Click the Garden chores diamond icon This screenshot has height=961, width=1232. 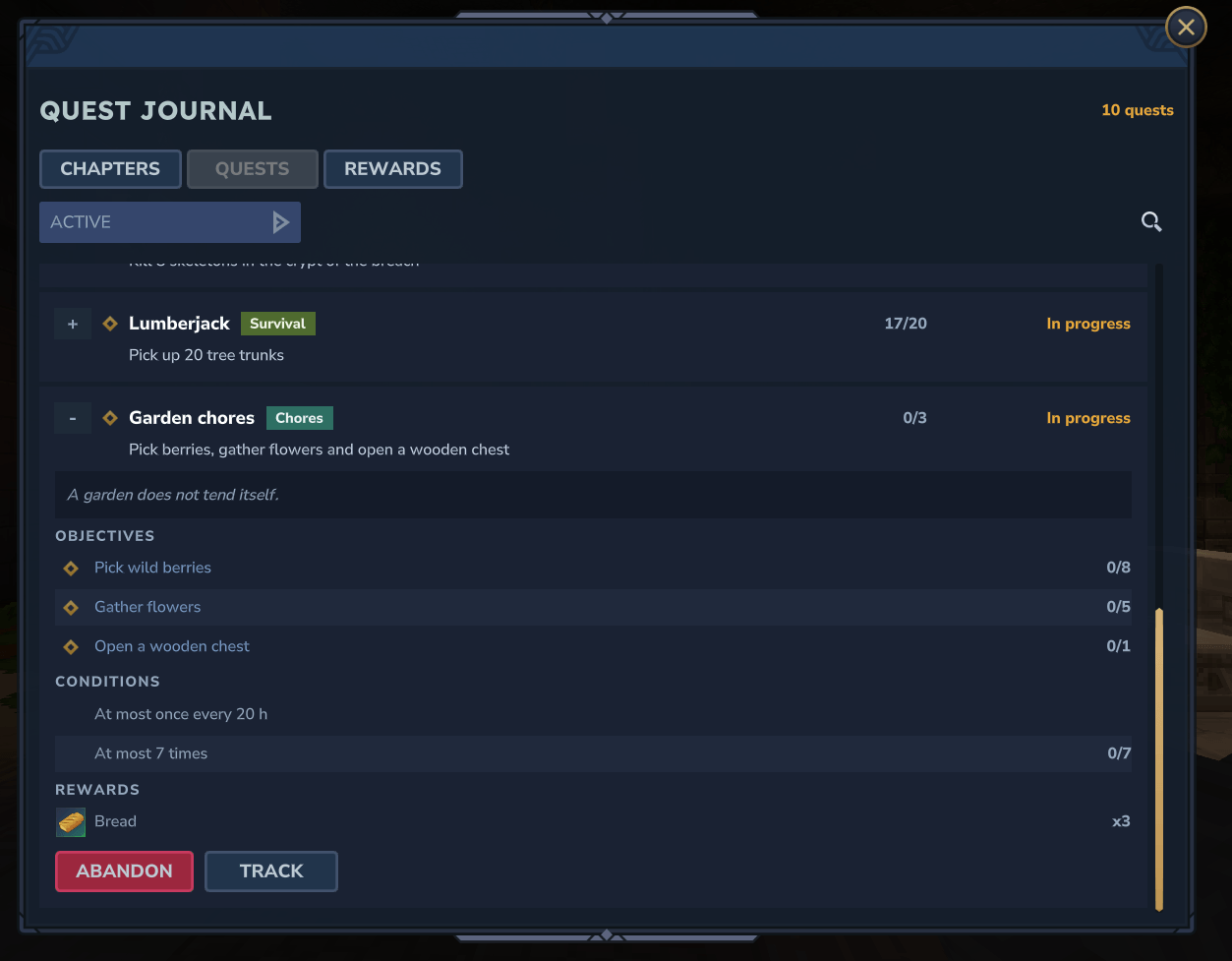tap(110, 418)
